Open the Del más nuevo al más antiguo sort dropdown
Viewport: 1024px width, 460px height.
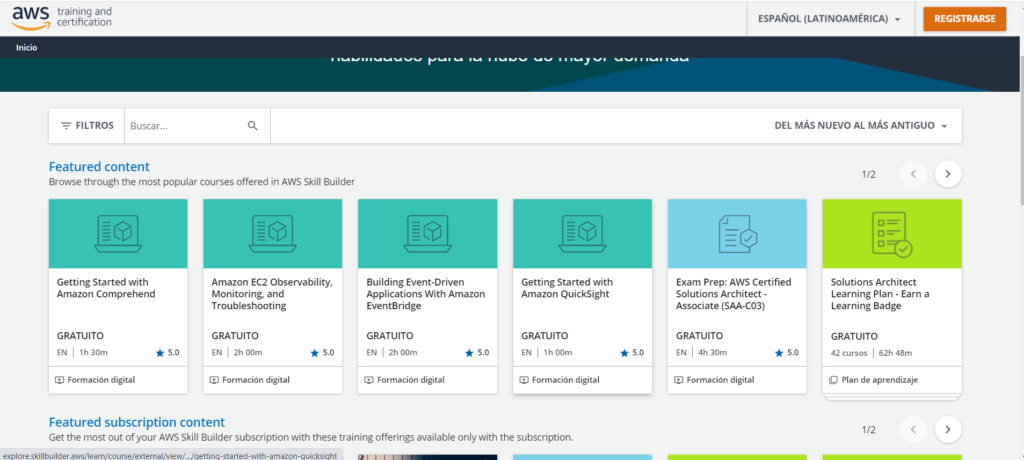pyautogui.click(x=860, y=126)
